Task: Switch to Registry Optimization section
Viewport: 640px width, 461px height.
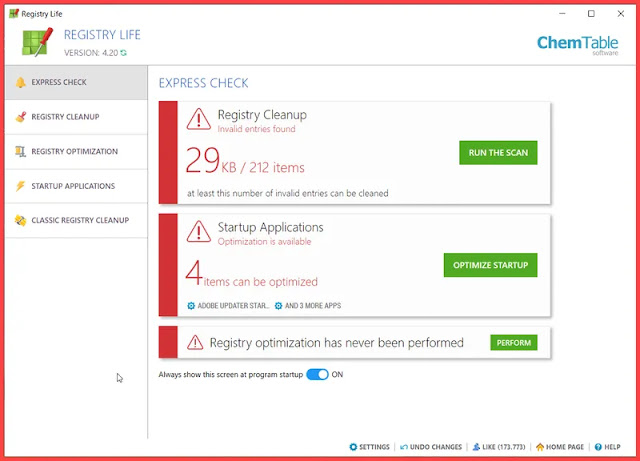Action: (76, 151)
